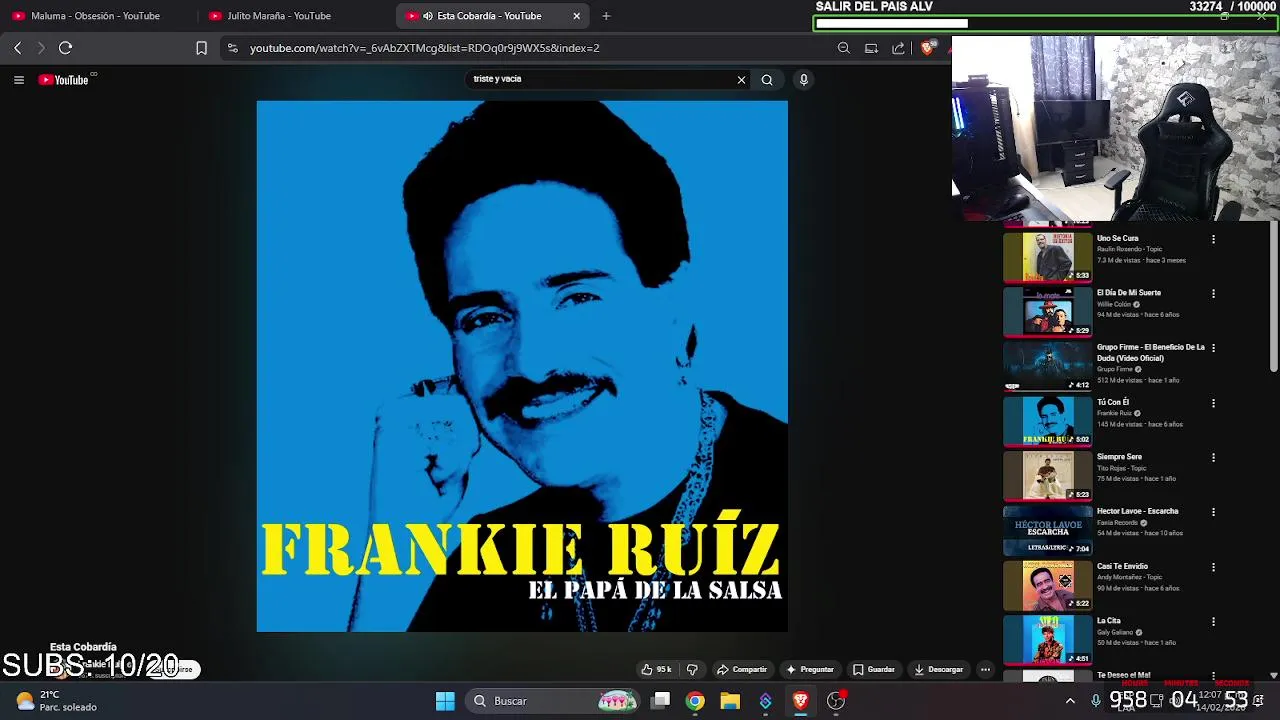Open the El Día De Mi Suerte thumbnail
The width and height of the screenshot is (1280, 720).
pos(1048,311)
